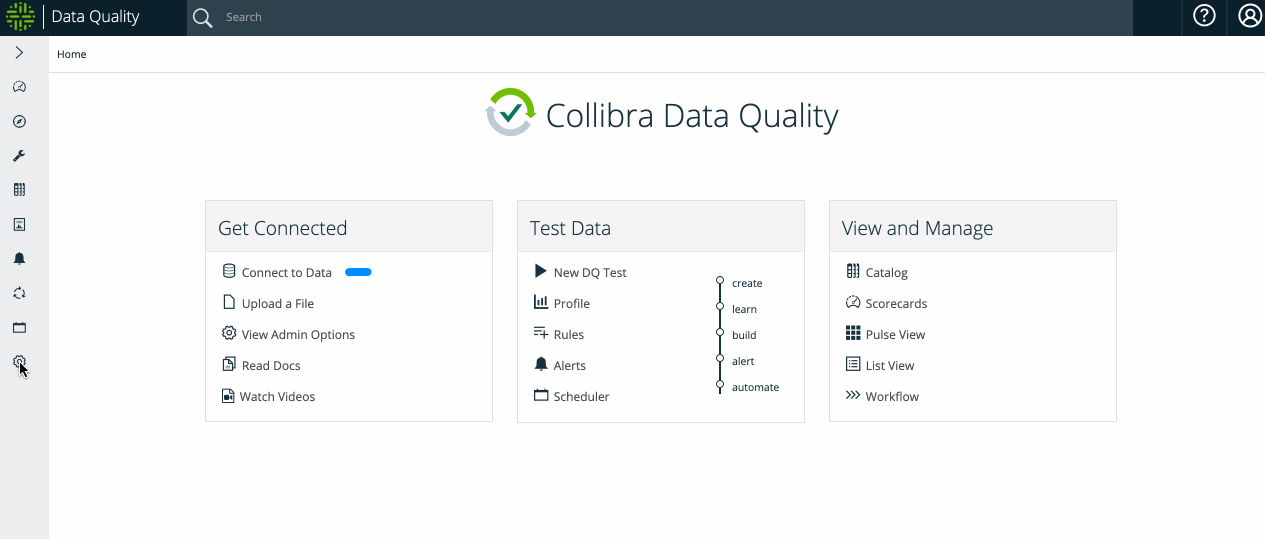The height and width of the screenshot is (539, 1265).
Task: Open the user profile account icon
Action: point(1249,17)
